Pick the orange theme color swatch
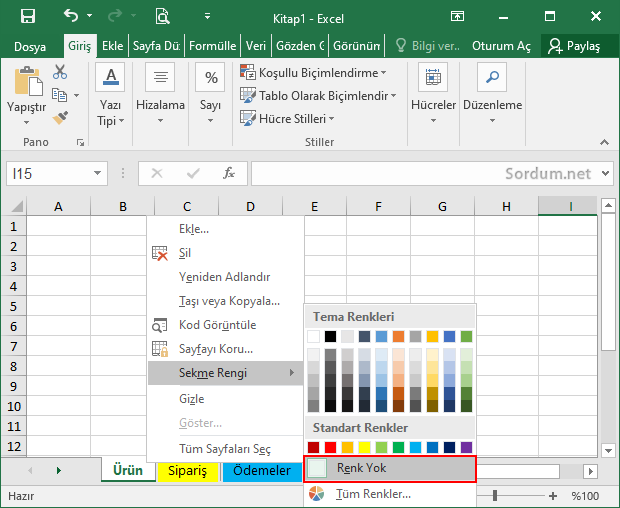 pyautogui.click(x=398, y=336)
